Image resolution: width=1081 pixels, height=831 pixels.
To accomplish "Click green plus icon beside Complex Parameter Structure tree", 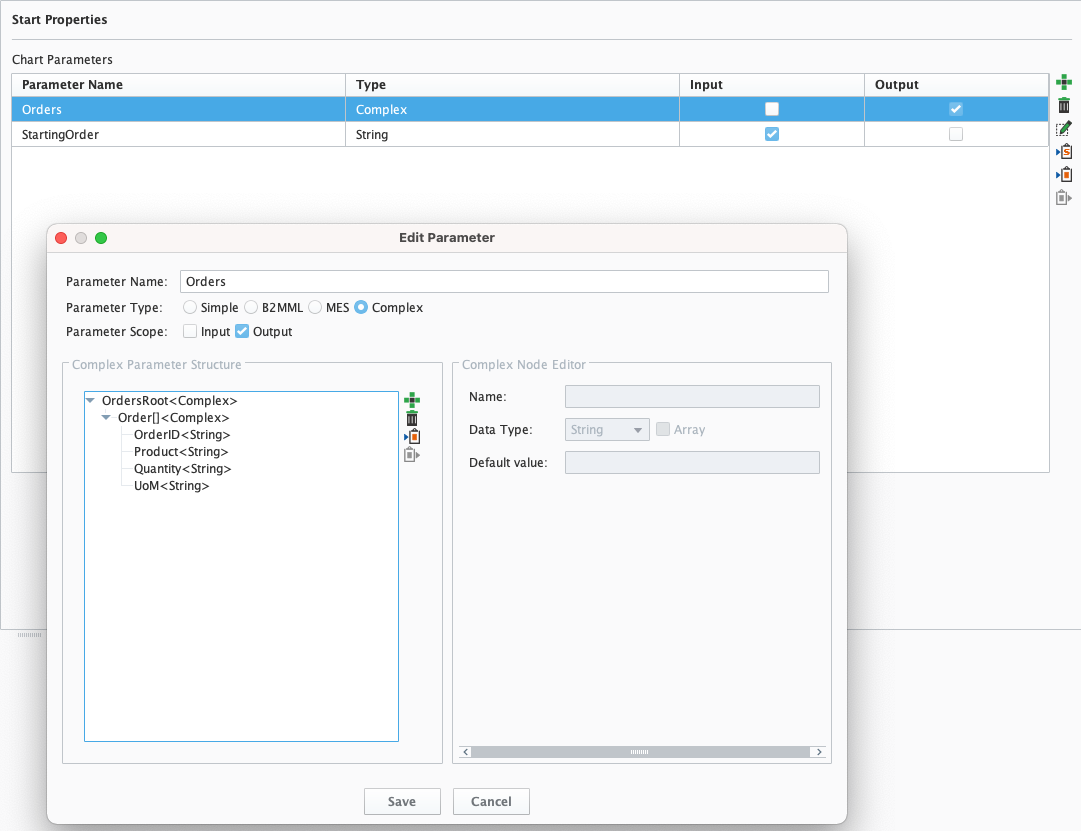I will pyautogui.click(x=411, y=400).
